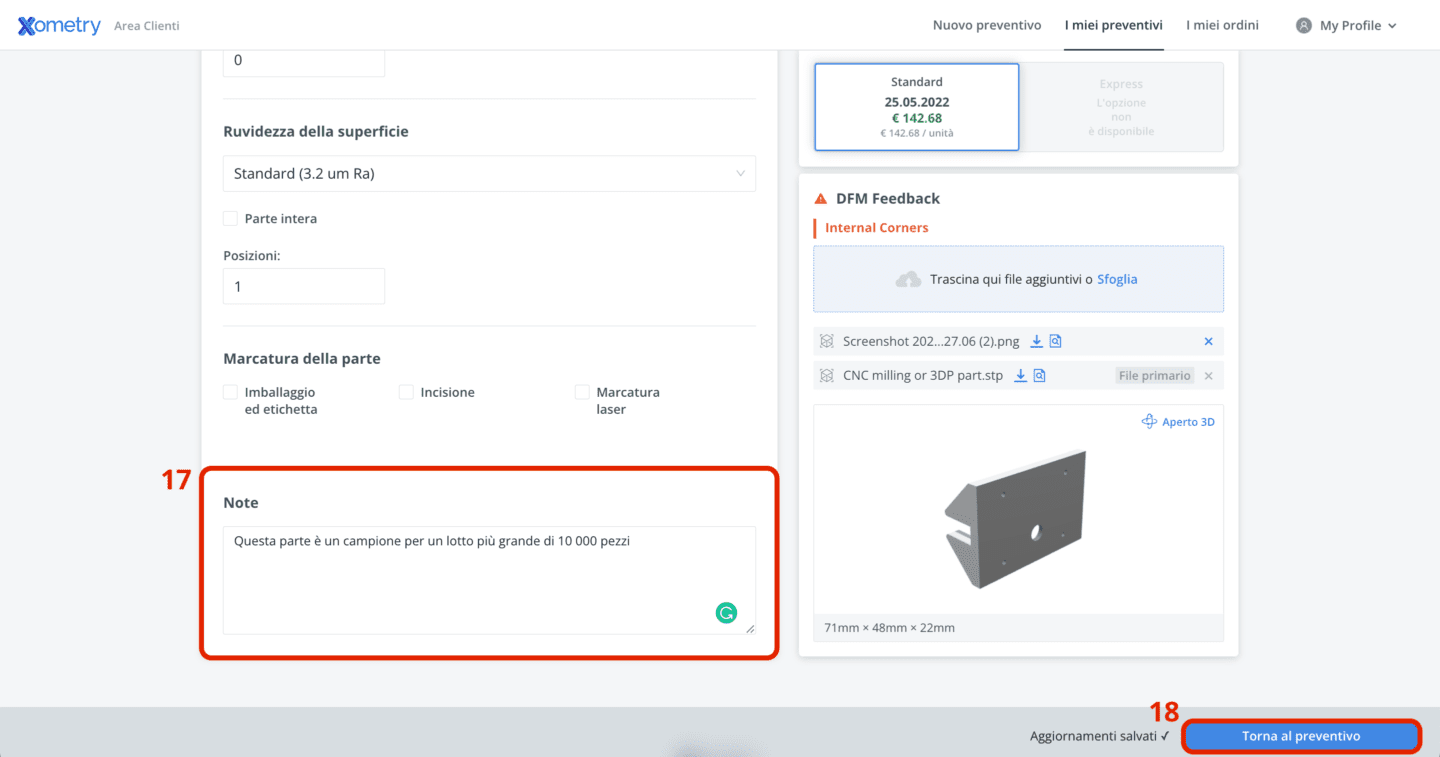1440x757 pixels.
Task: Go to Nuovo preventivo tab
Action: 987,25
